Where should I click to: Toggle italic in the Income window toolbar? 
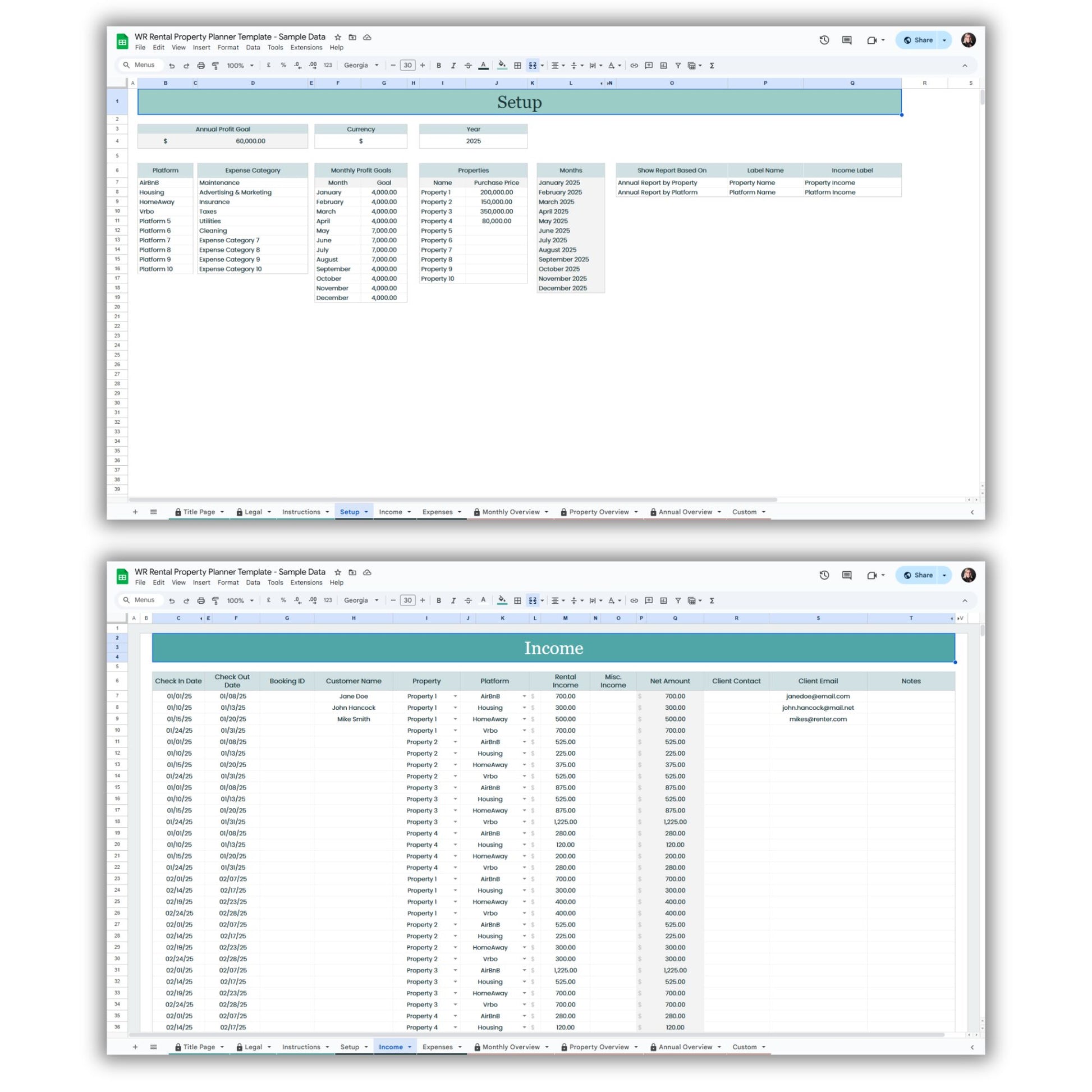point(453,600)
